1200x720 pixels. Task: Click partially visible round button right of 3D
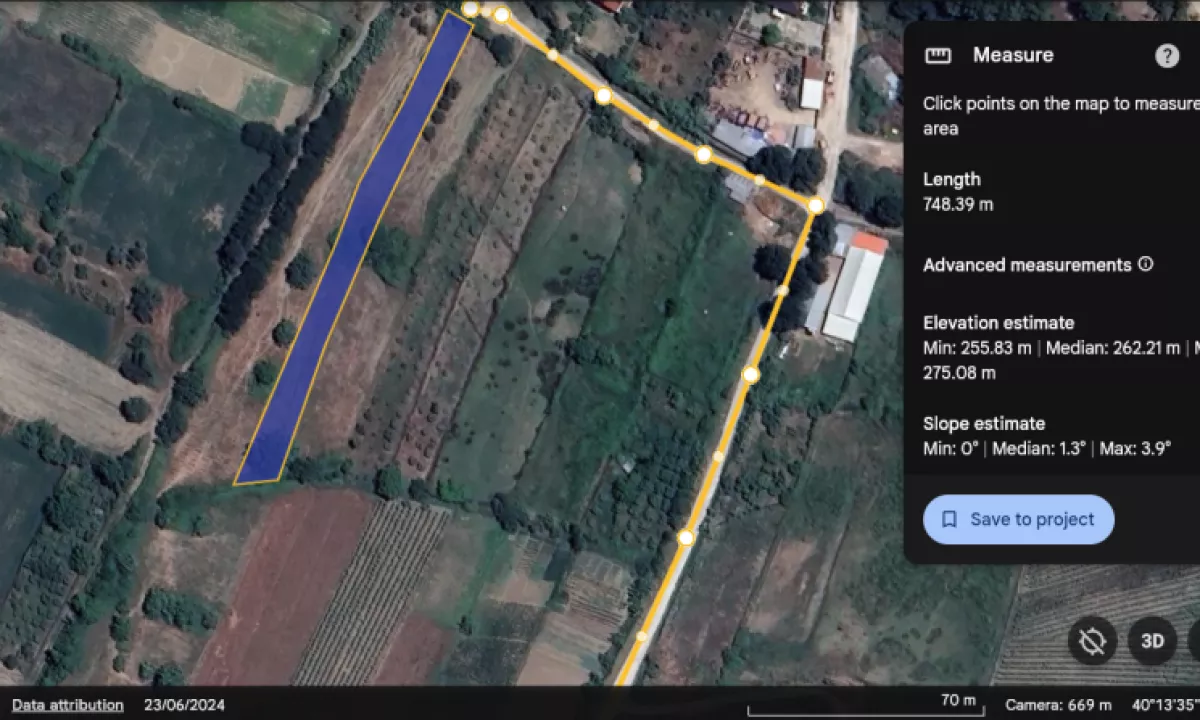(x=1194, y=641)
